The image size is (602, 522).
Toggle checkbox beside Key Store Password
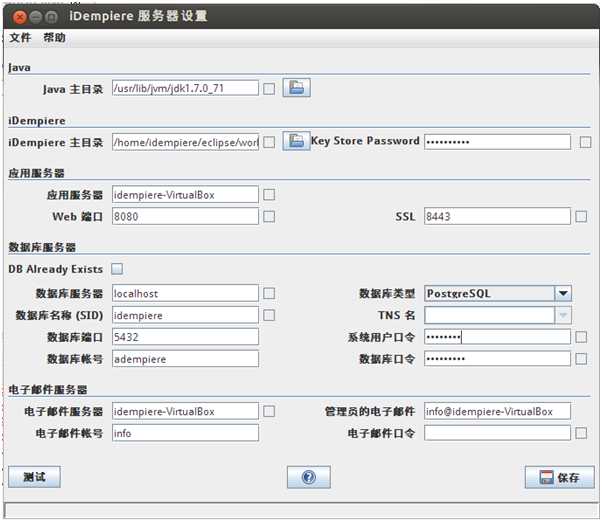click(x=585, y=142)
